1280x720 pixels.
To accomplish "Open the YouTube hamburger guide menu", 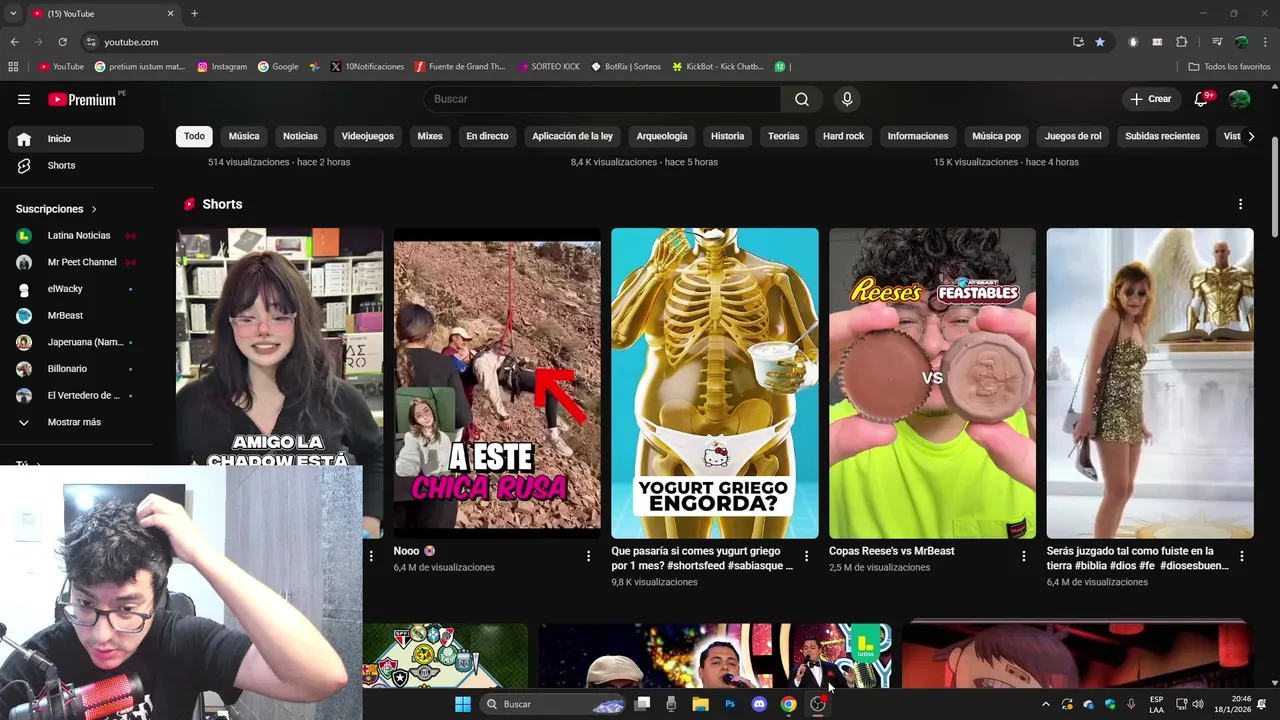I will coord(24,99).
